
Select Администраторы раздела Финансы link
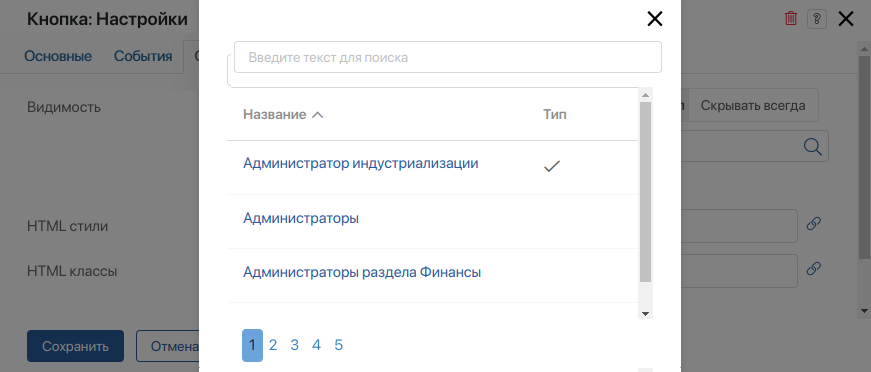point(362,273)
